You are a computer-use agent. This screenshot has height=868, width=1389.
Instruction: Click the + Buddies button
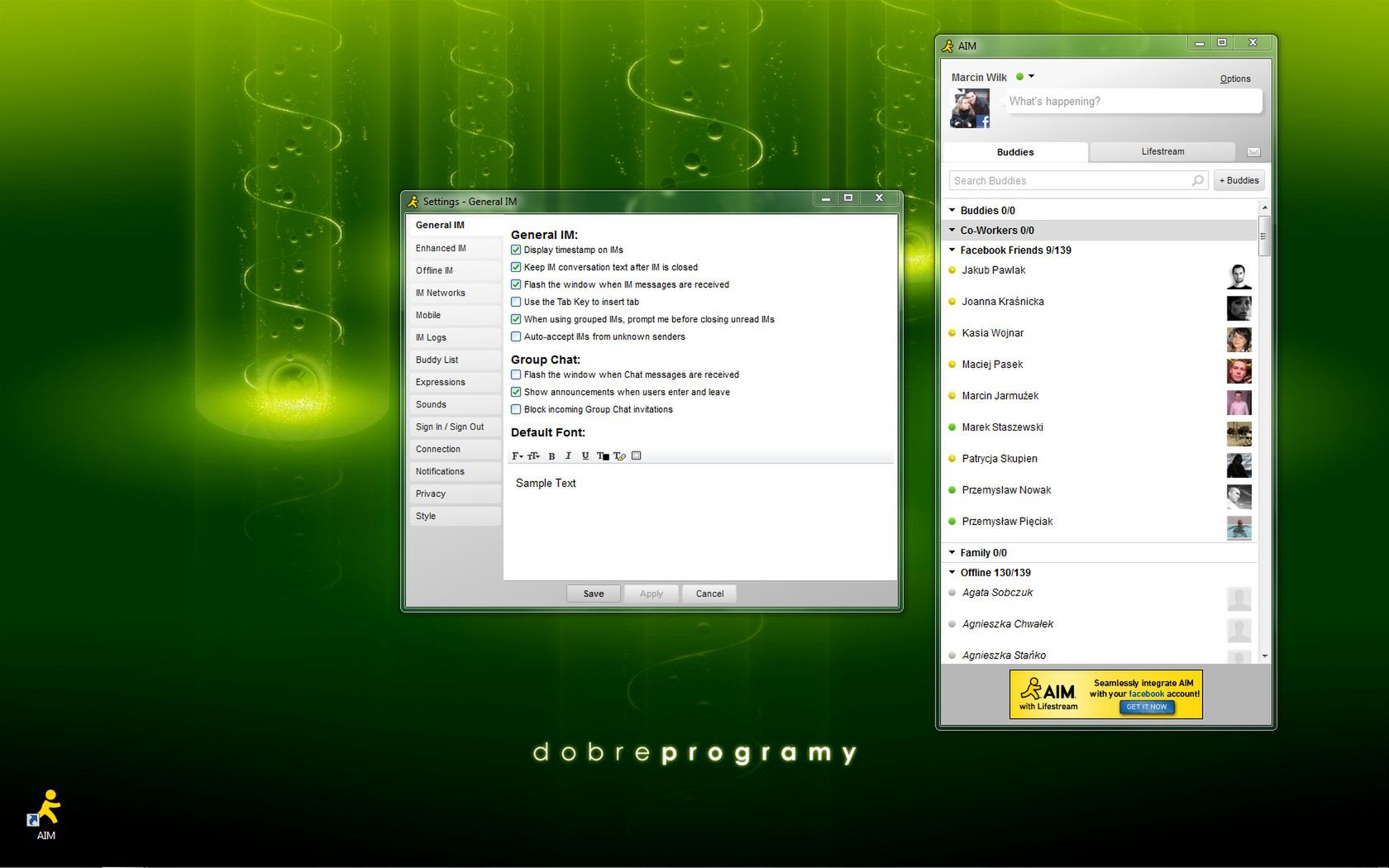(1239, 180)
